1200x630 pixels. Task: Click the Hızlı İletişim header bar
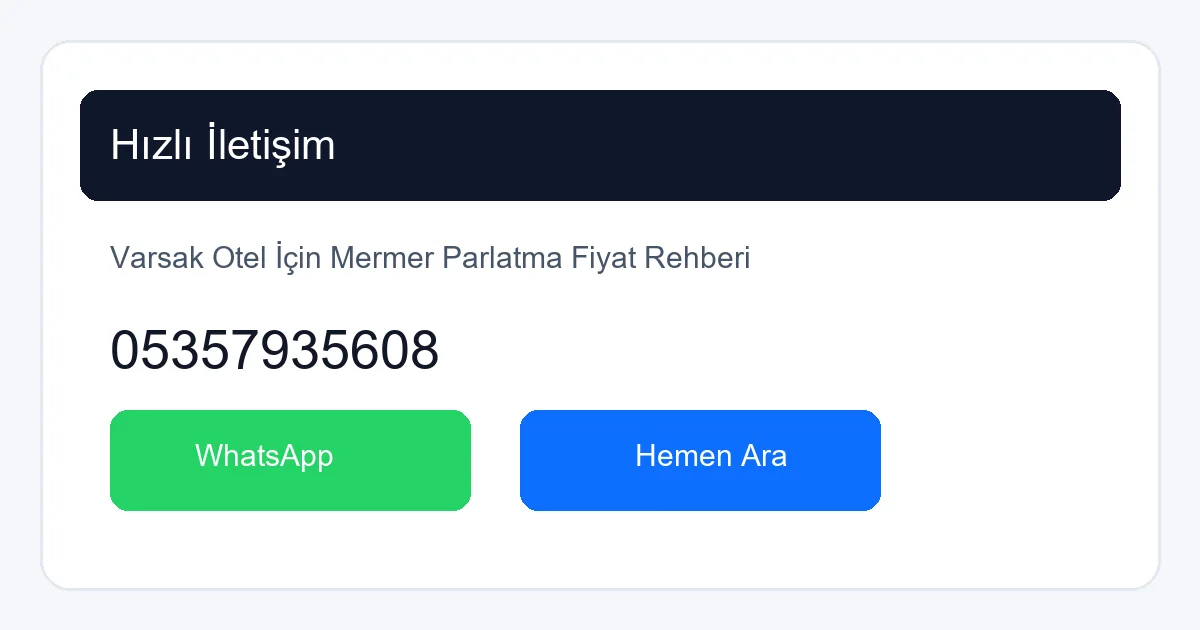tap(600, 145)
